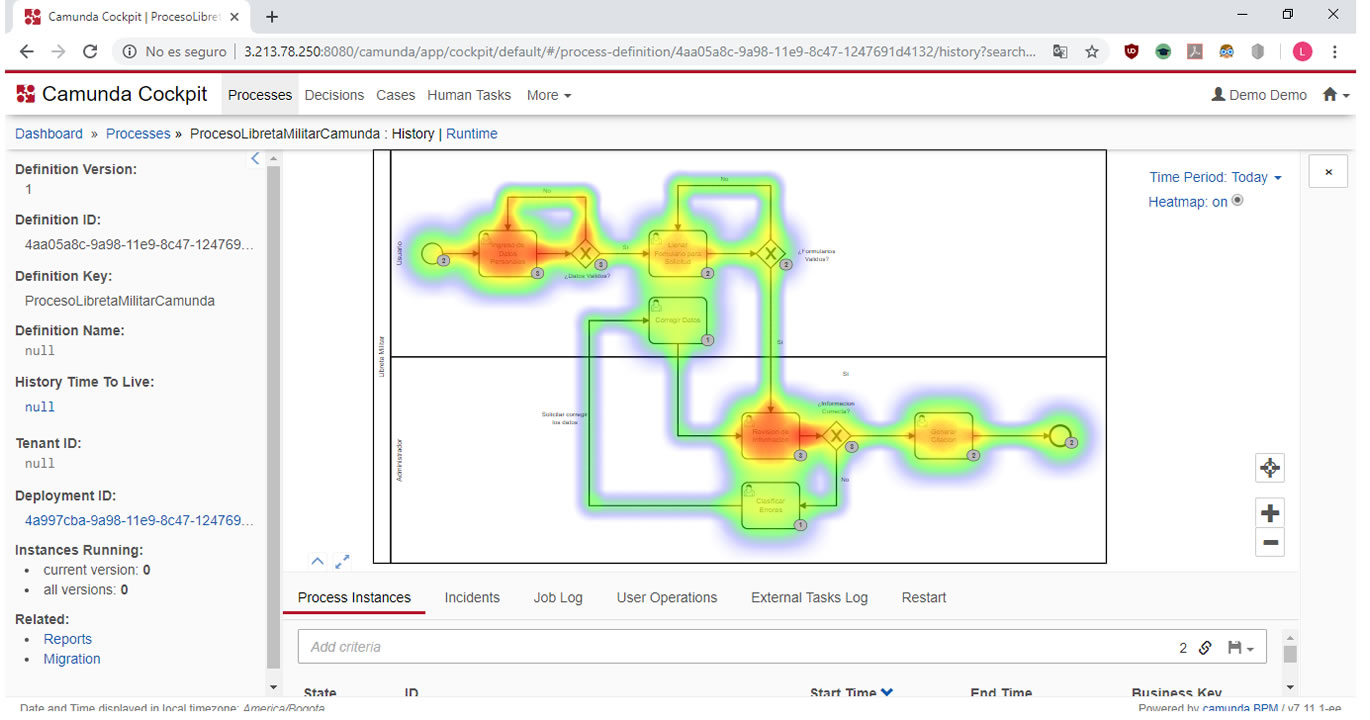Collapse tabs panel with the up chevron
The image size is (1370, 720).
point(317,561)
